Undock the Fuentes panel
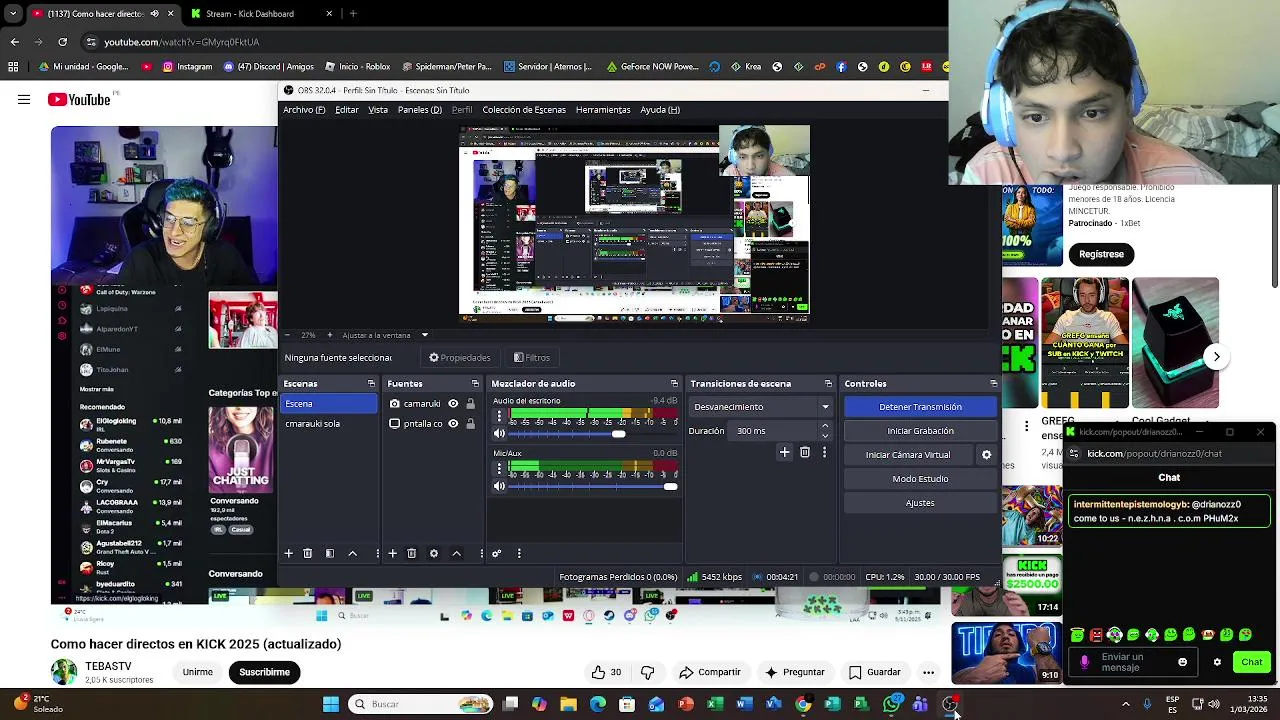 475,384
